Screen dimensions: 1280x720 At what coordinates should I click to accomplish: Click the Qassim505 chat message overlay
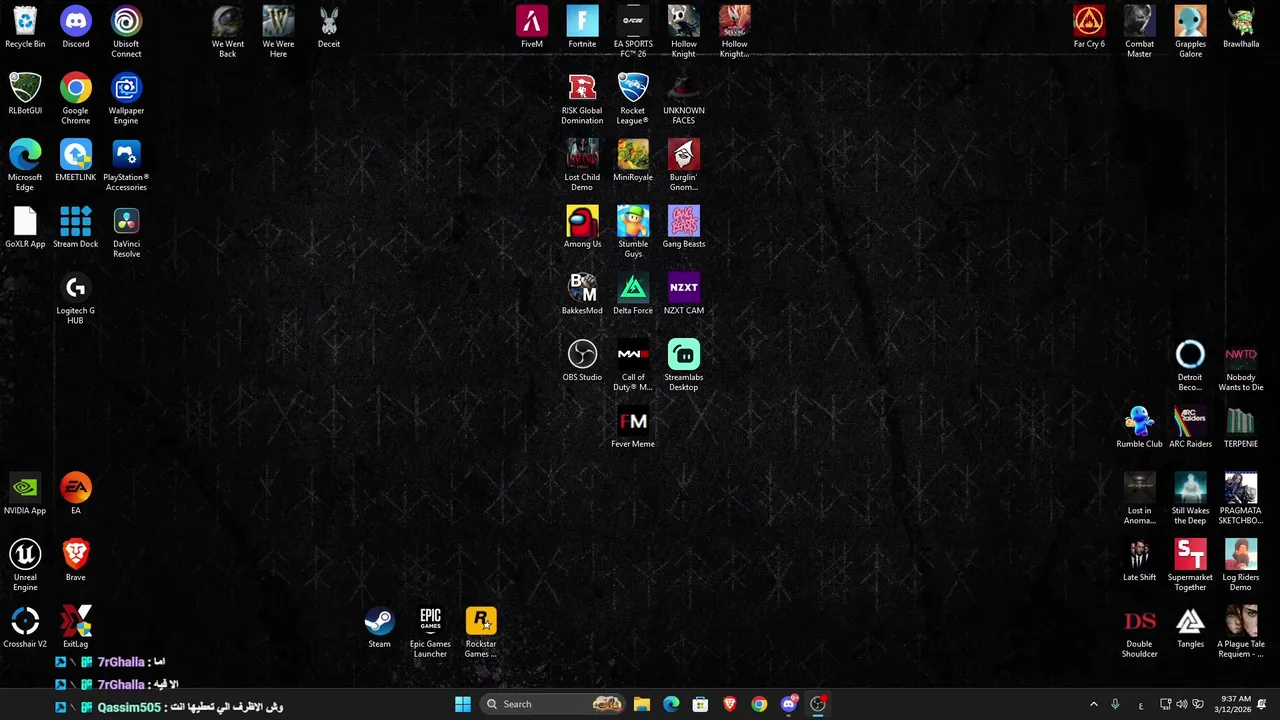pos(168,707)
